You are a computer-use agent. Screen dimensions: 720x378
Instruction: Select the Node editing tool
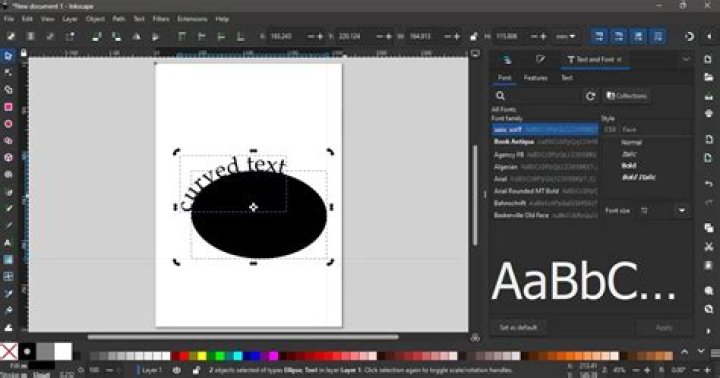(x=8, y=73)
